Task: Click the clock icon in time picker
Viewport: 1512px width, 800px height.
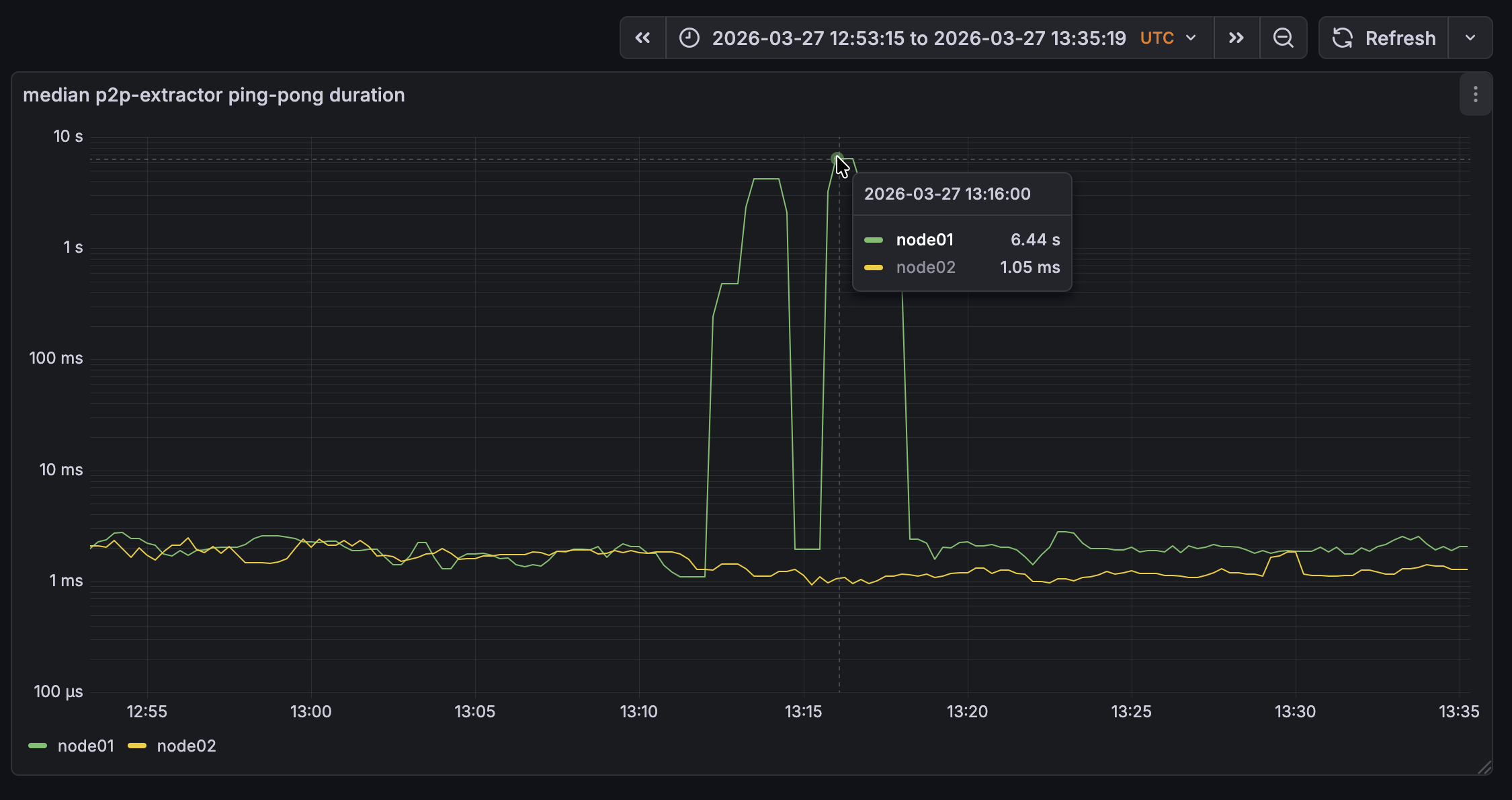Action: pyautogui.click(x=689, y=38)
